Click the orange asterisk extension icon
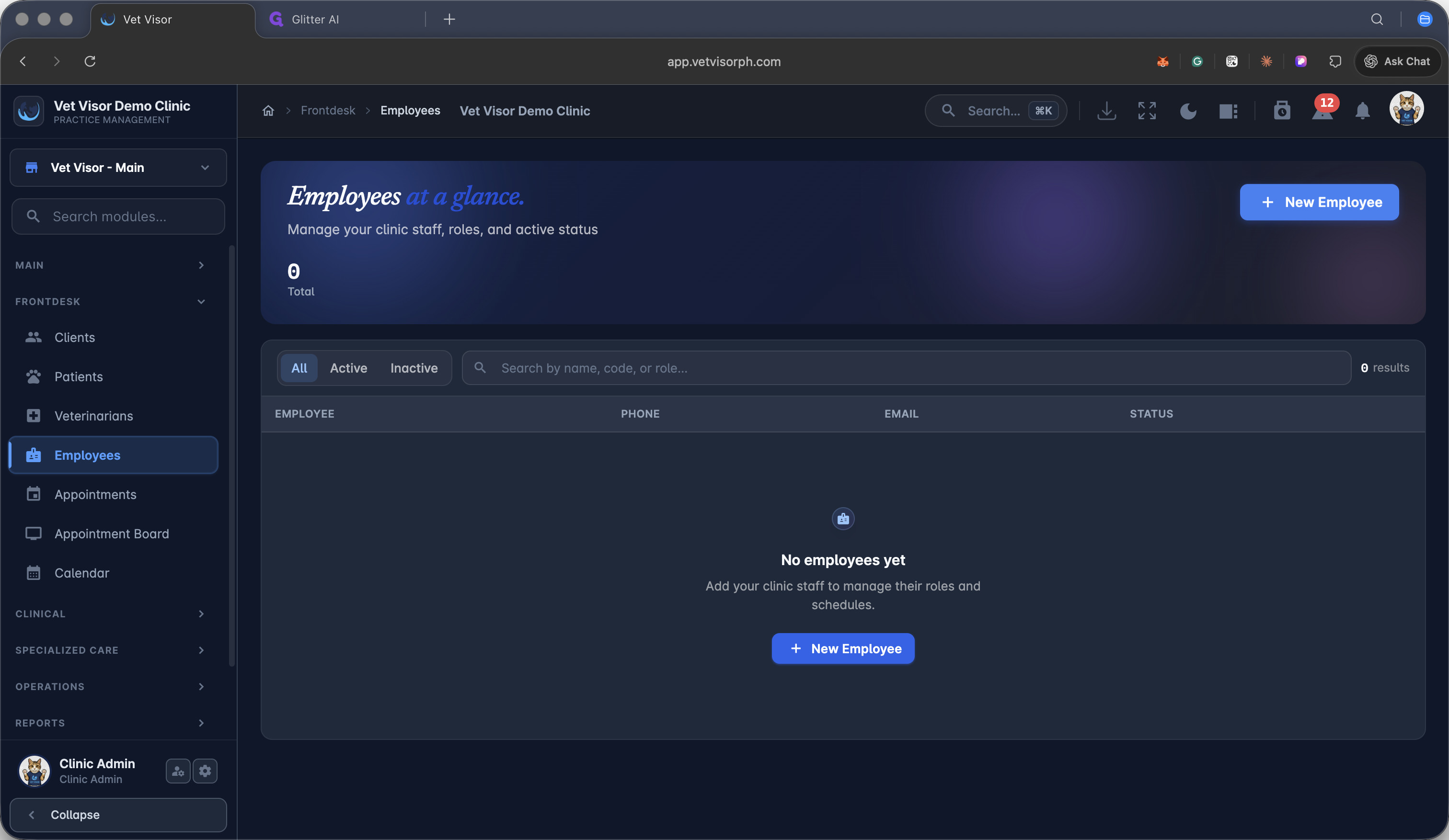This screenshot has width=1449, height=840. pos(1266,61)
